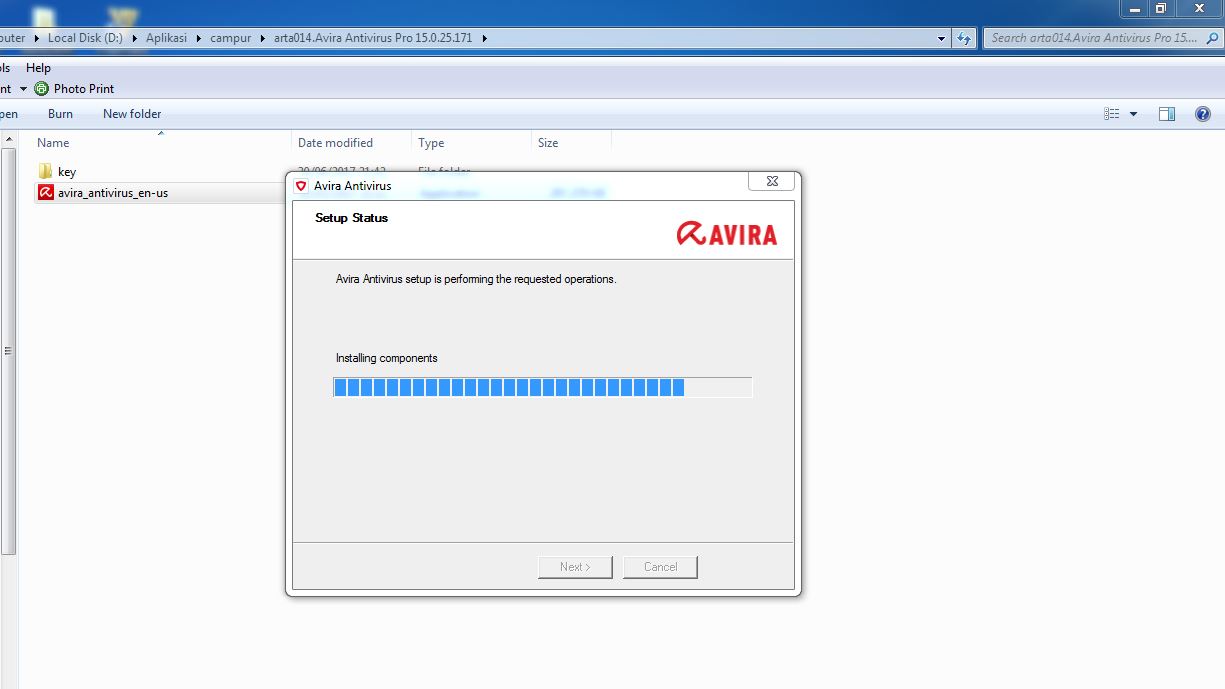1225x689 pixels.
Task: Open the Help menu
Action: [x=38, y=68]
